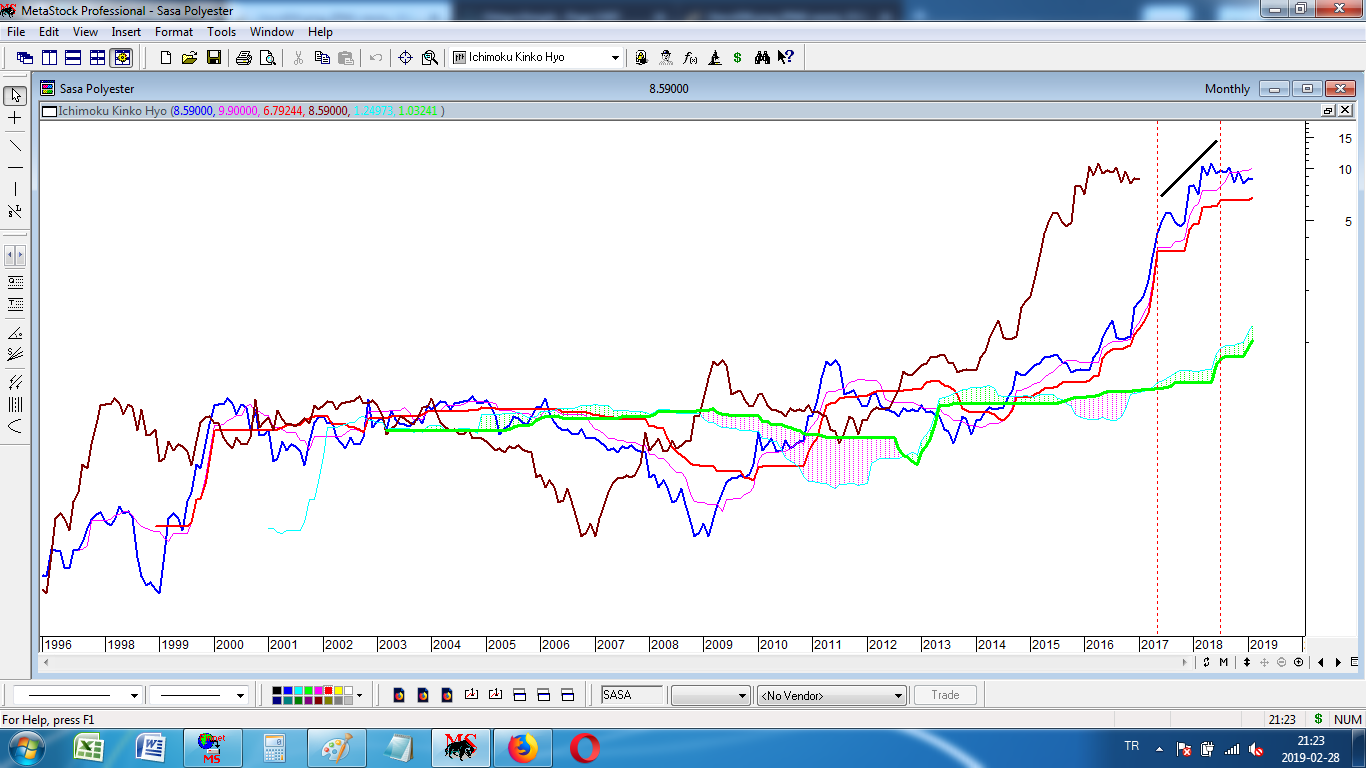The image size is (1366, 768).
Task: Save chart with the floppy disk icon
Action: [213, 58]
